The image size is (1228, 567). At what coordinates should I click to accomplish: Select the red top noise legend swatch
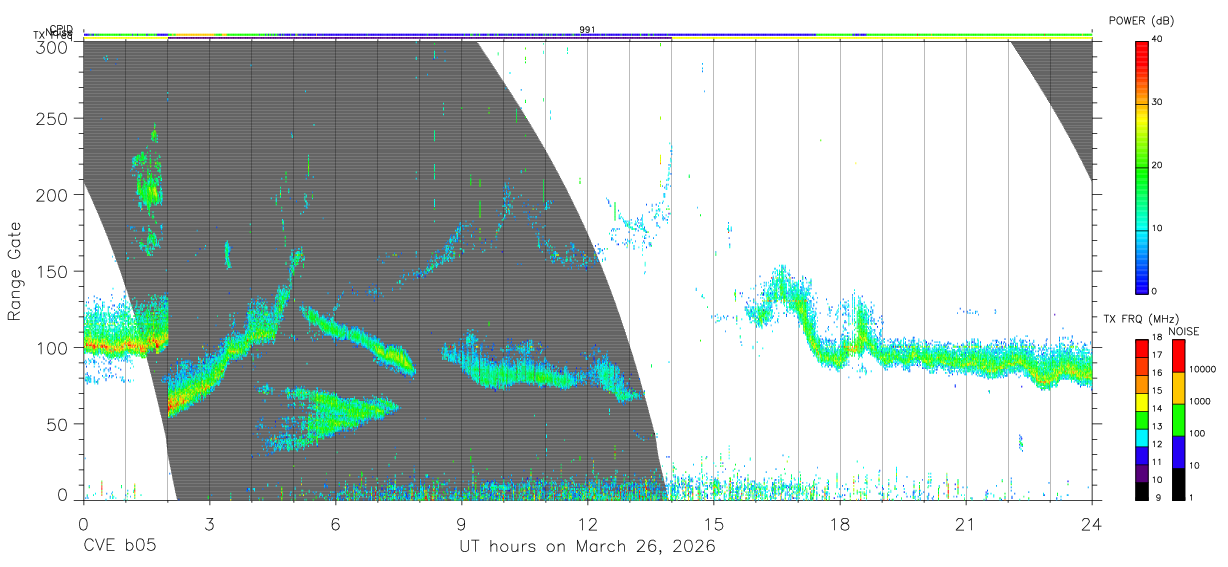tap(1178, 356)
